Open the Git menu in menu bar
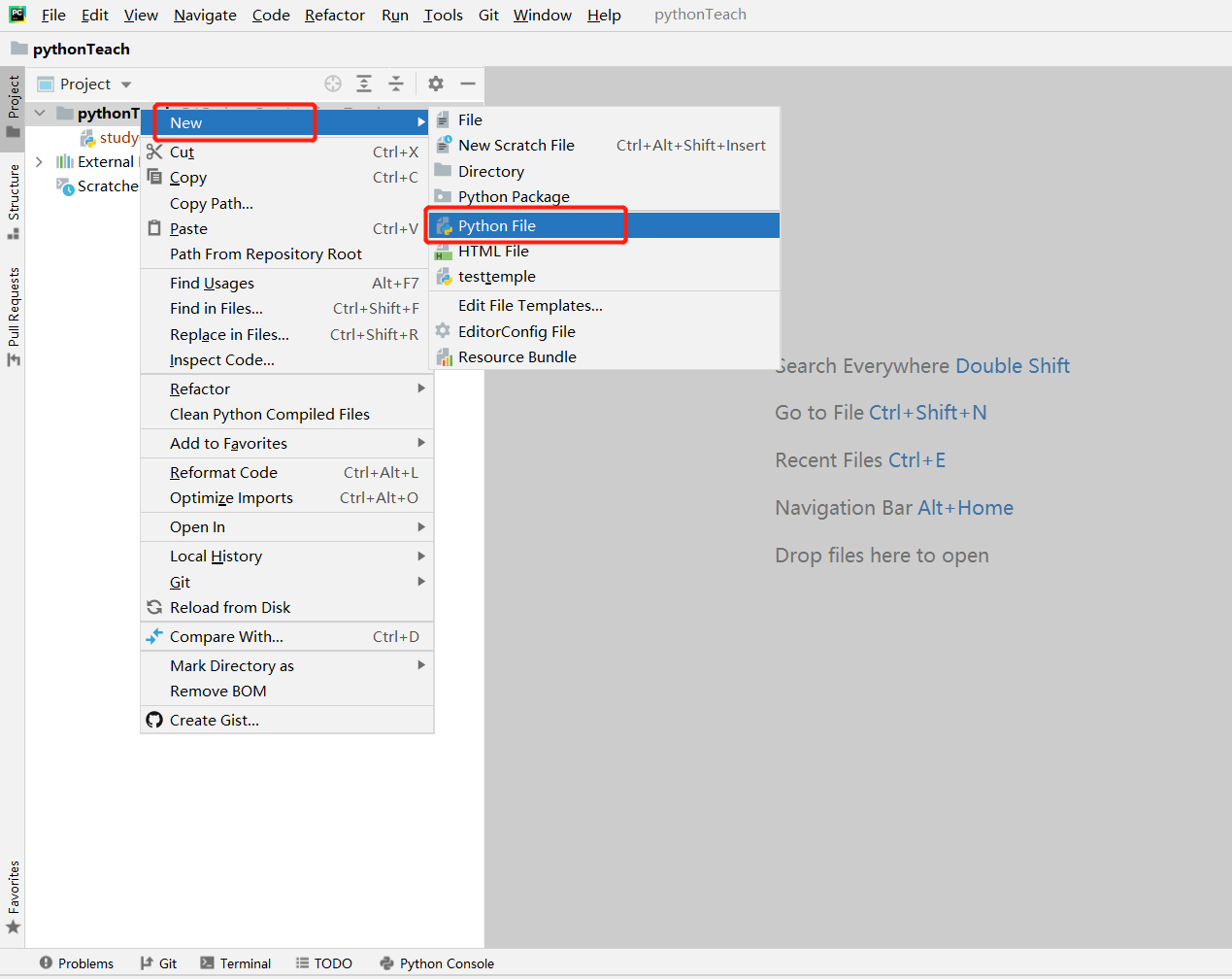This screenshot has height=979, width=1232. (488, 15)
